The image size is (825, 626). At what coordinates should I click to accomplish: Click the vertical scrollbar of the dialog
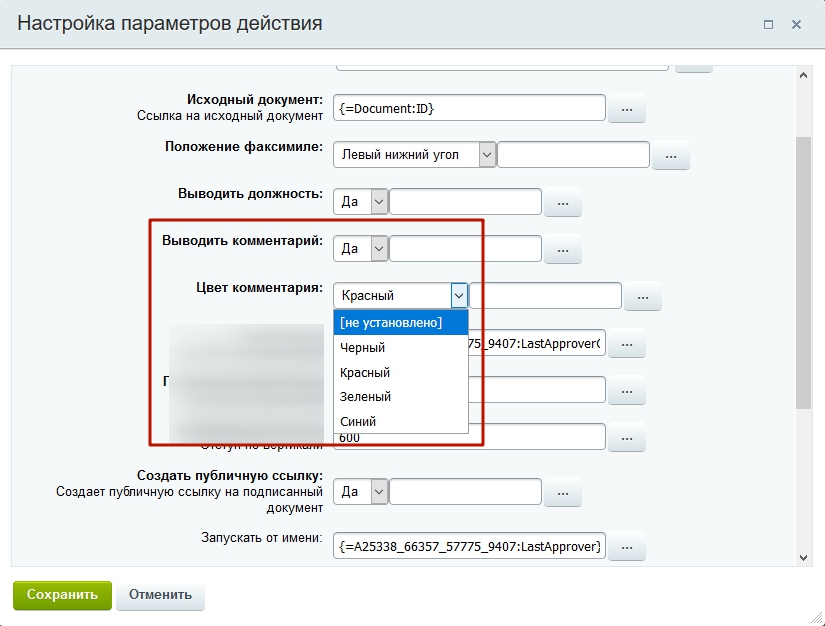(804, 270)
